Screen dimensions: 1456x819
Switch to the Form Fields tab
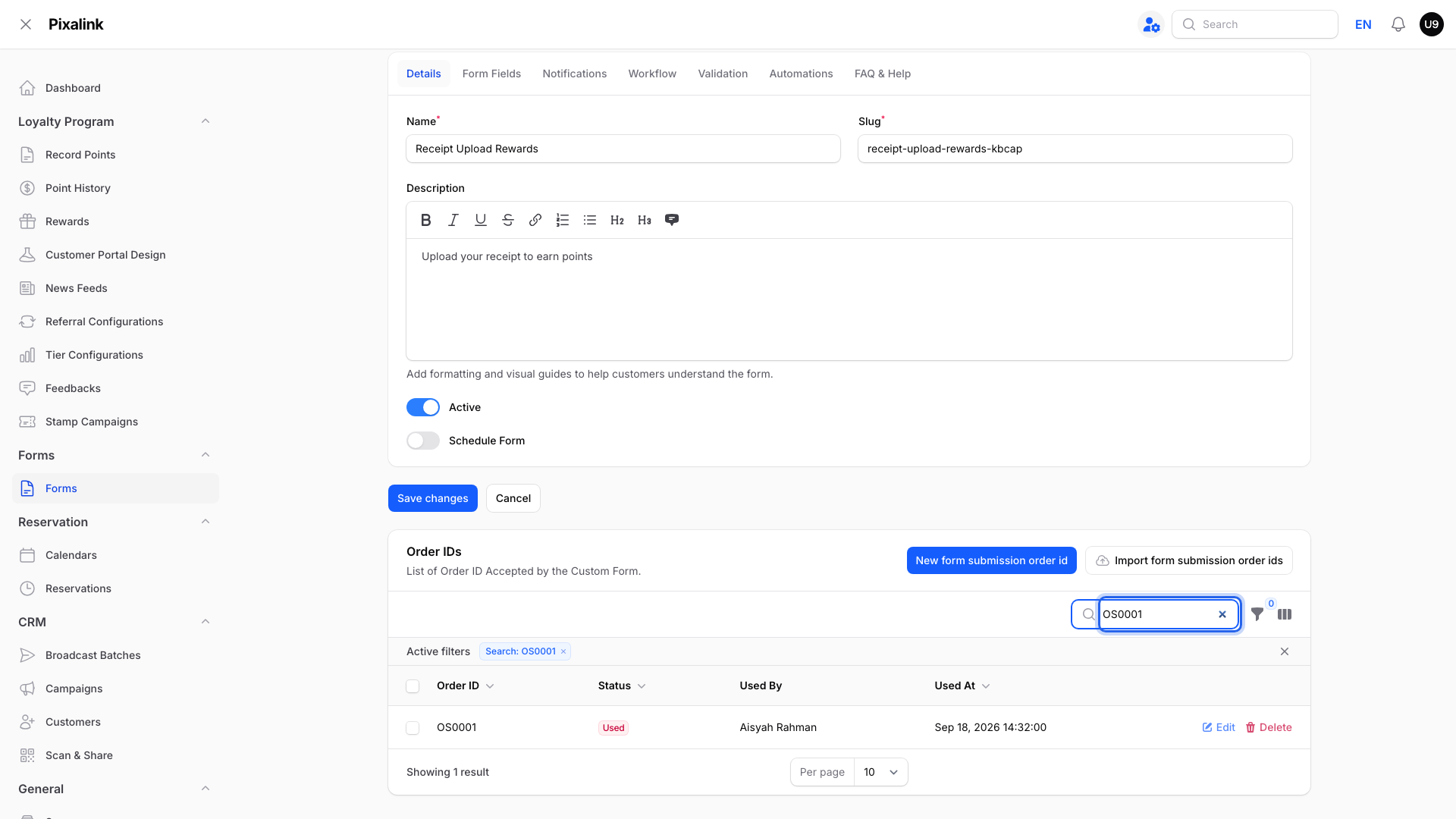click(x=491, y=74)
